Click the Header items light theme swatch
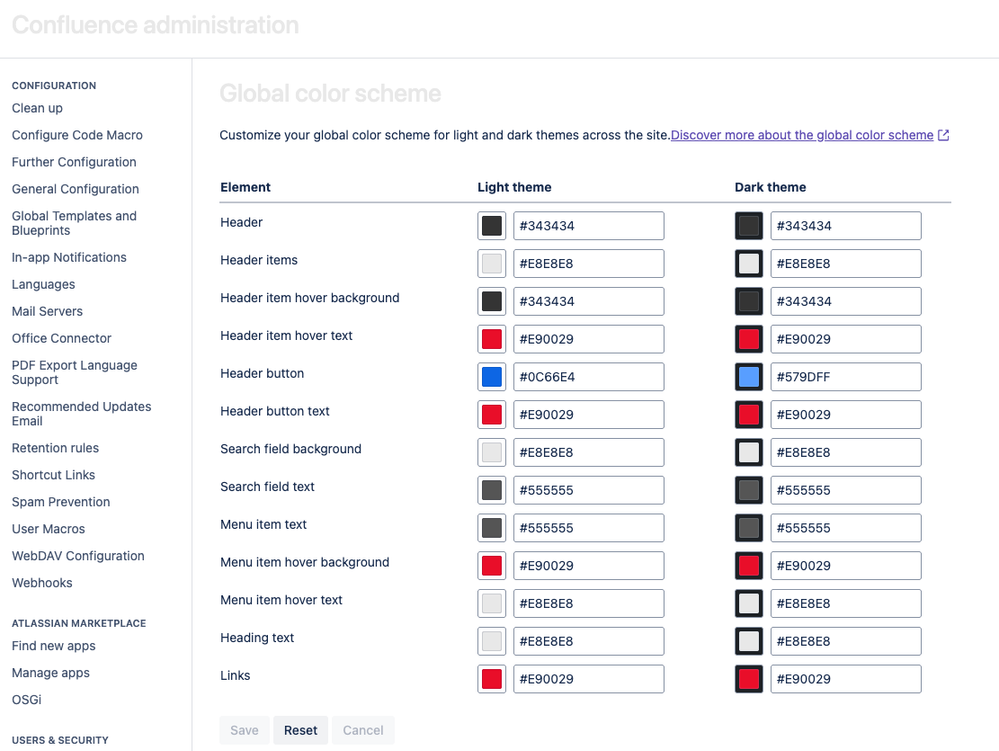This screenshot has height=751, width=999. 491,263
